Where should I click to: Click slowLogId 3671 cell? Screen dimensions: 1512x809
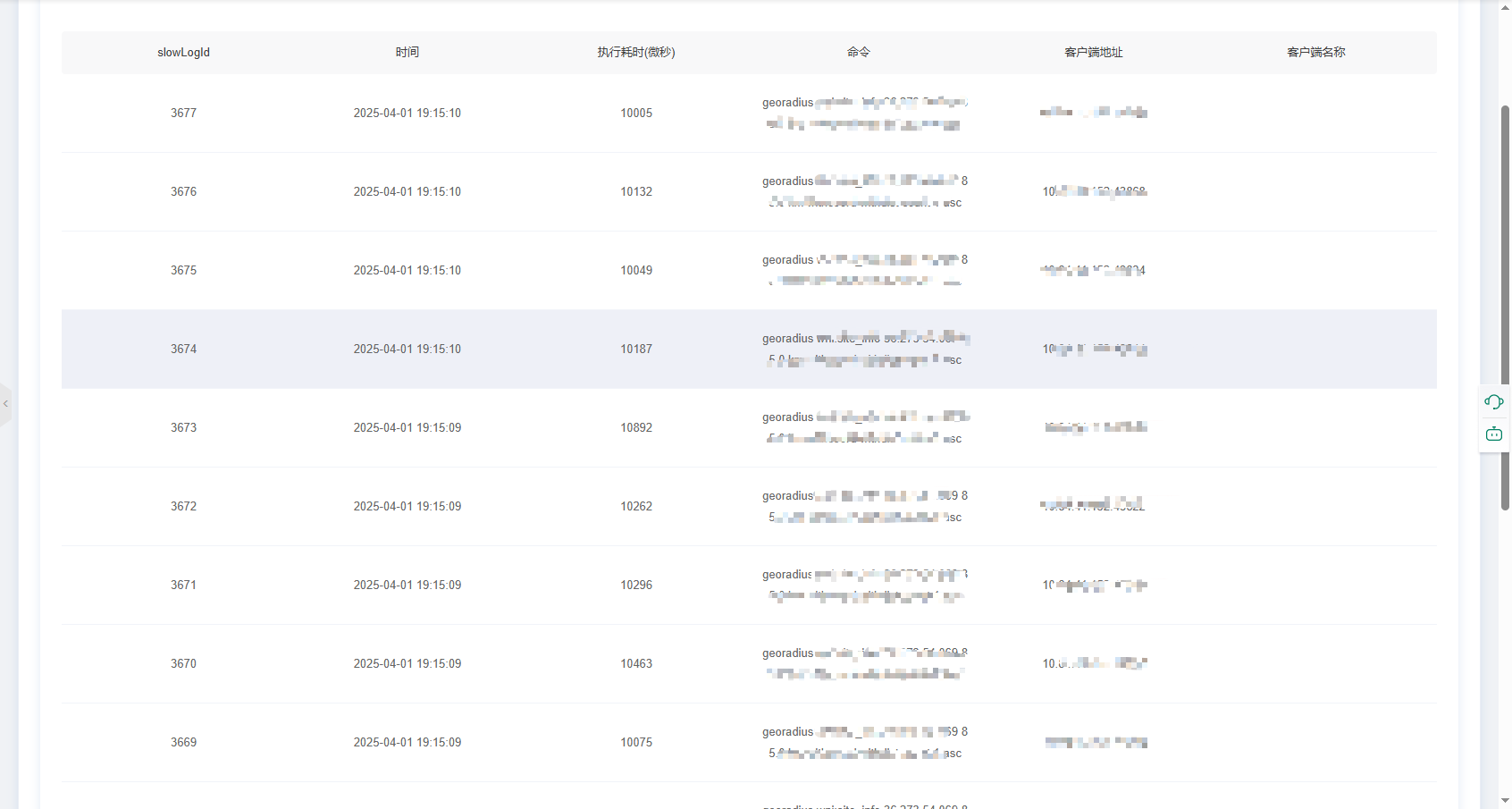[183, 586]
